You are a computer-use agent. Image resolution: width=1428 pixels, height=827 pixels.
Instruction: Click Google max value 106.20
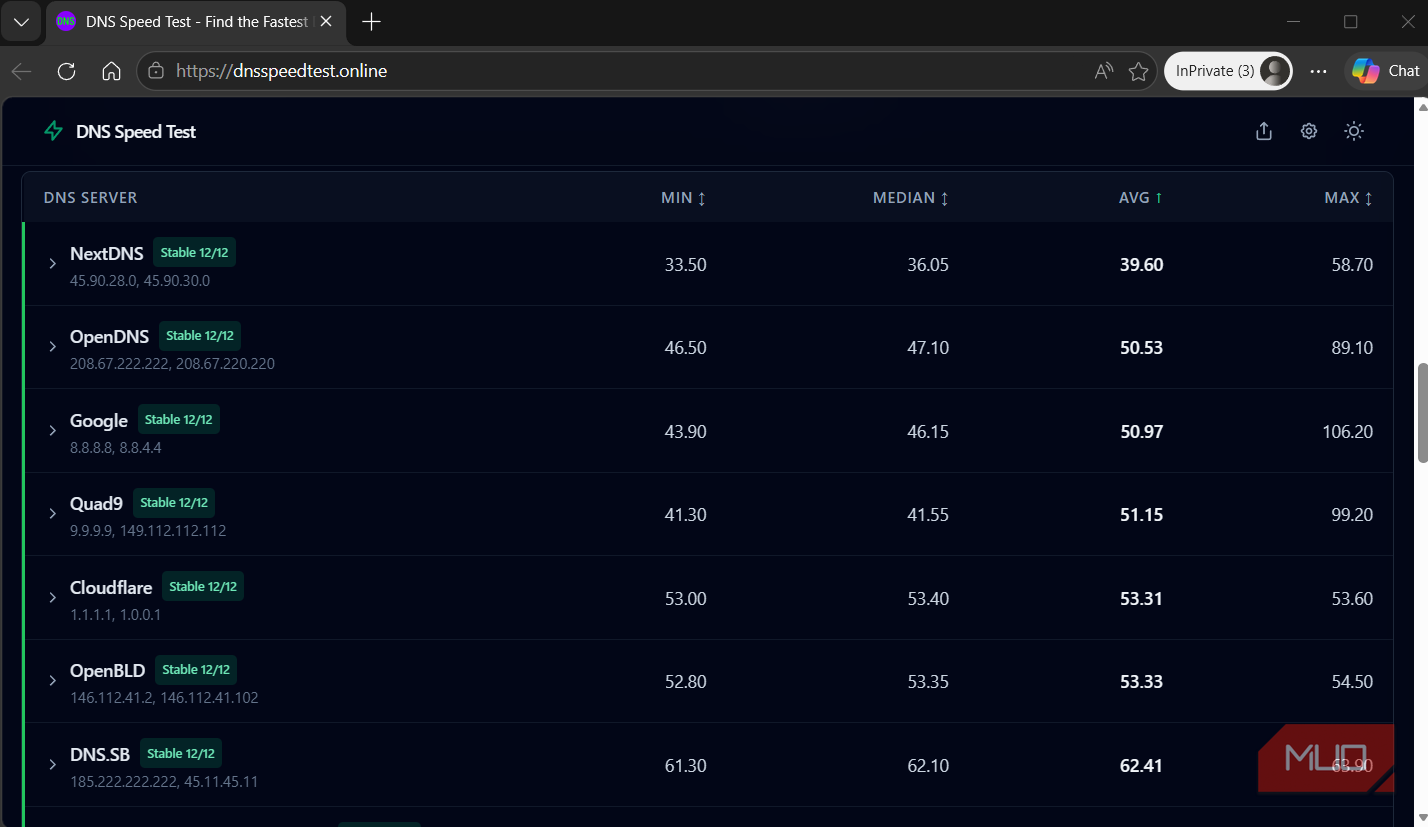(x=1348, y=432)
